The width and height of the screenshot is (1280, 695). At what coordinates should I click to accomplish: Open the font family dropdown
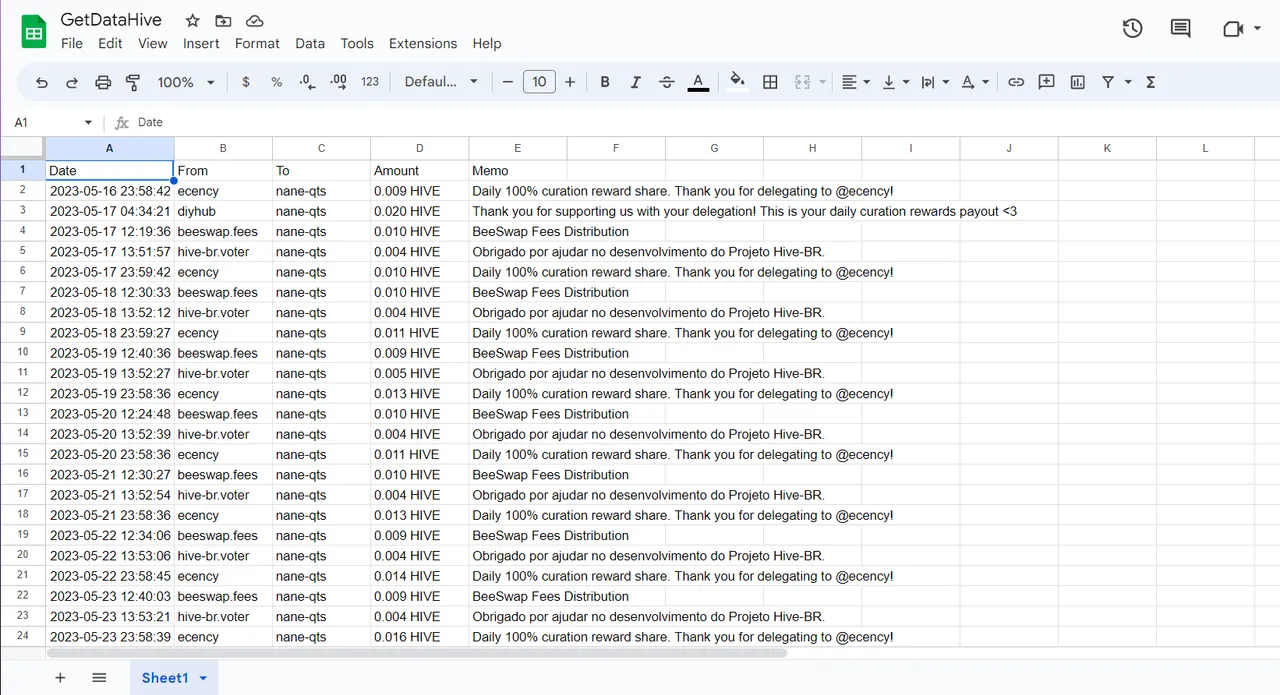(441, 82)
